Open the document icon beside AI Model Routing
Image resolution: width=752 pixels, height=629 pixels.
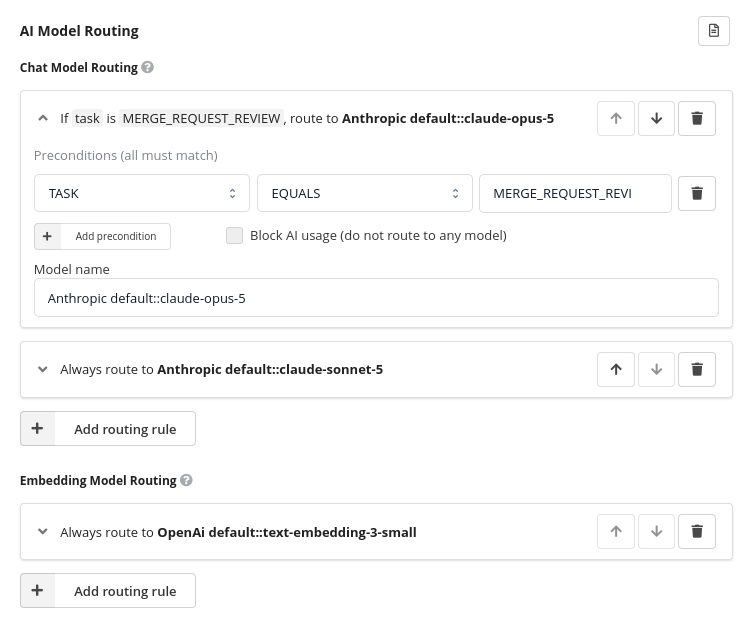714,31
